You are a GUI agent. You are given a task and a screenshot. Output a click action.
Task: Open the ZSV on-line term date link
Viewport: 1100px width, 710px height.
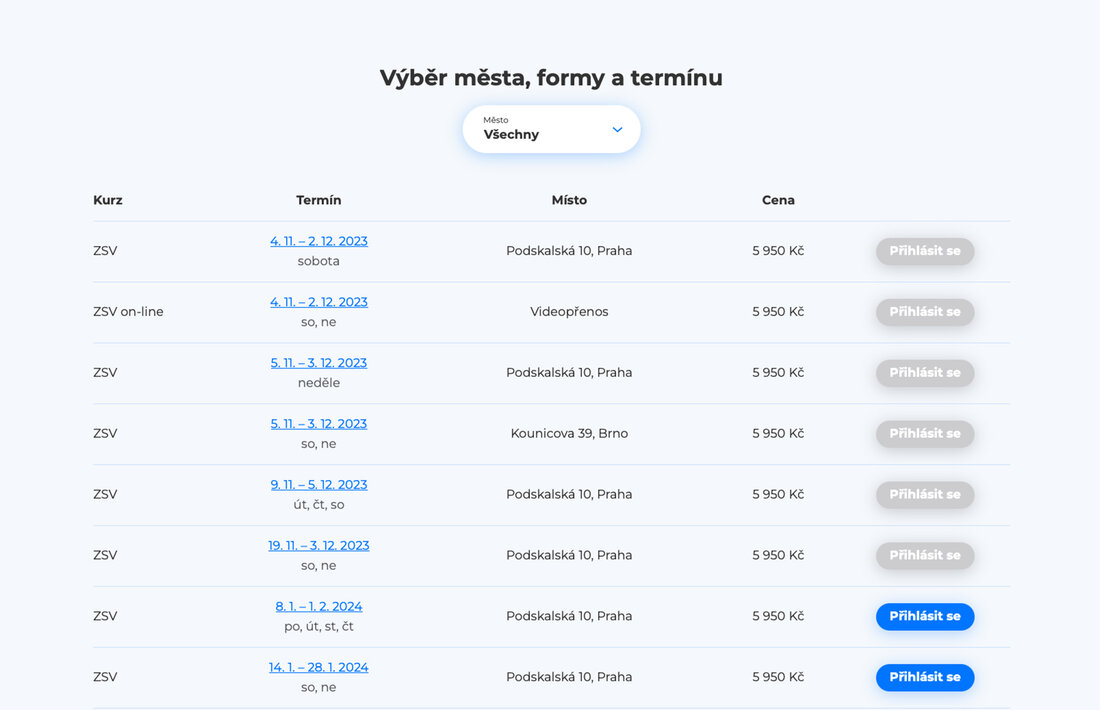click(319, 302)
